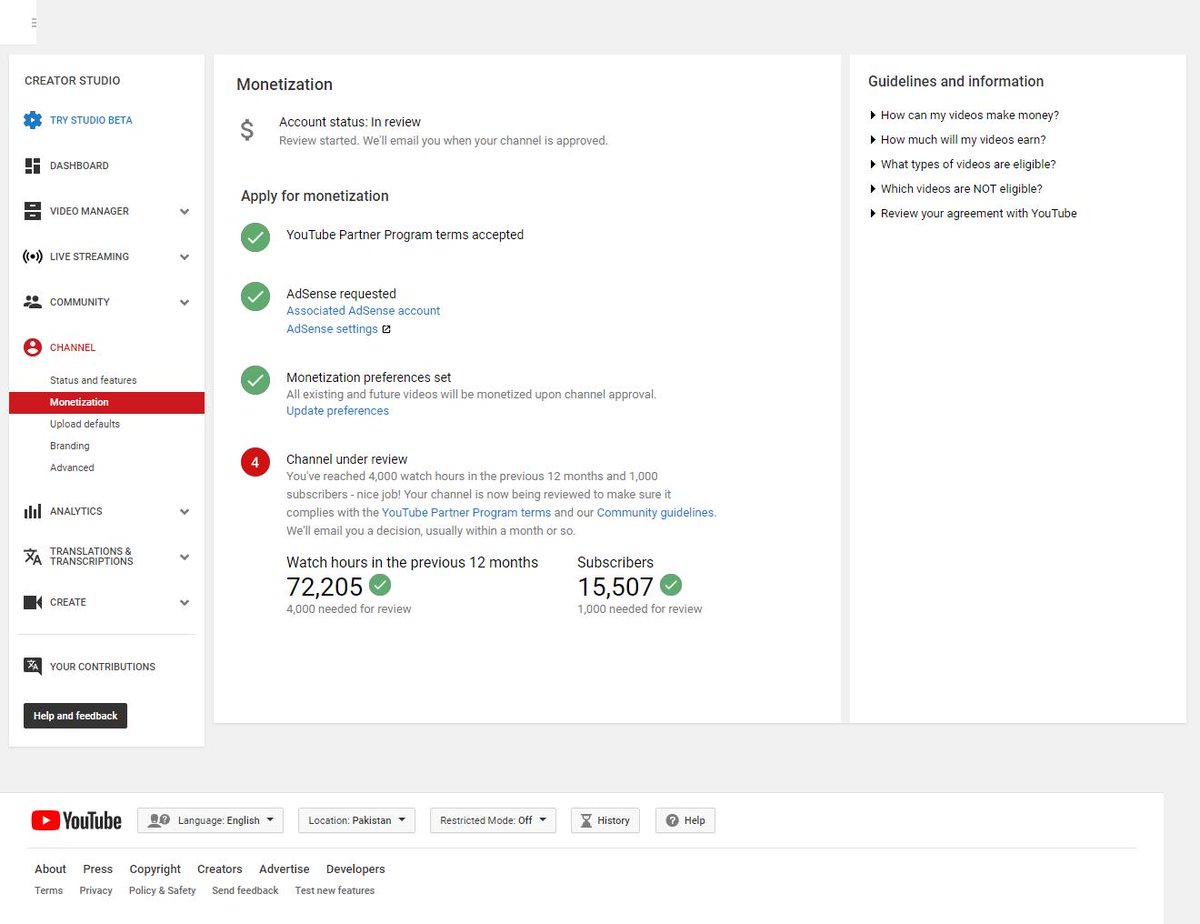
Task: Open the Restricted Mode: Off dropdown
Action: click(x=492, y=820)
